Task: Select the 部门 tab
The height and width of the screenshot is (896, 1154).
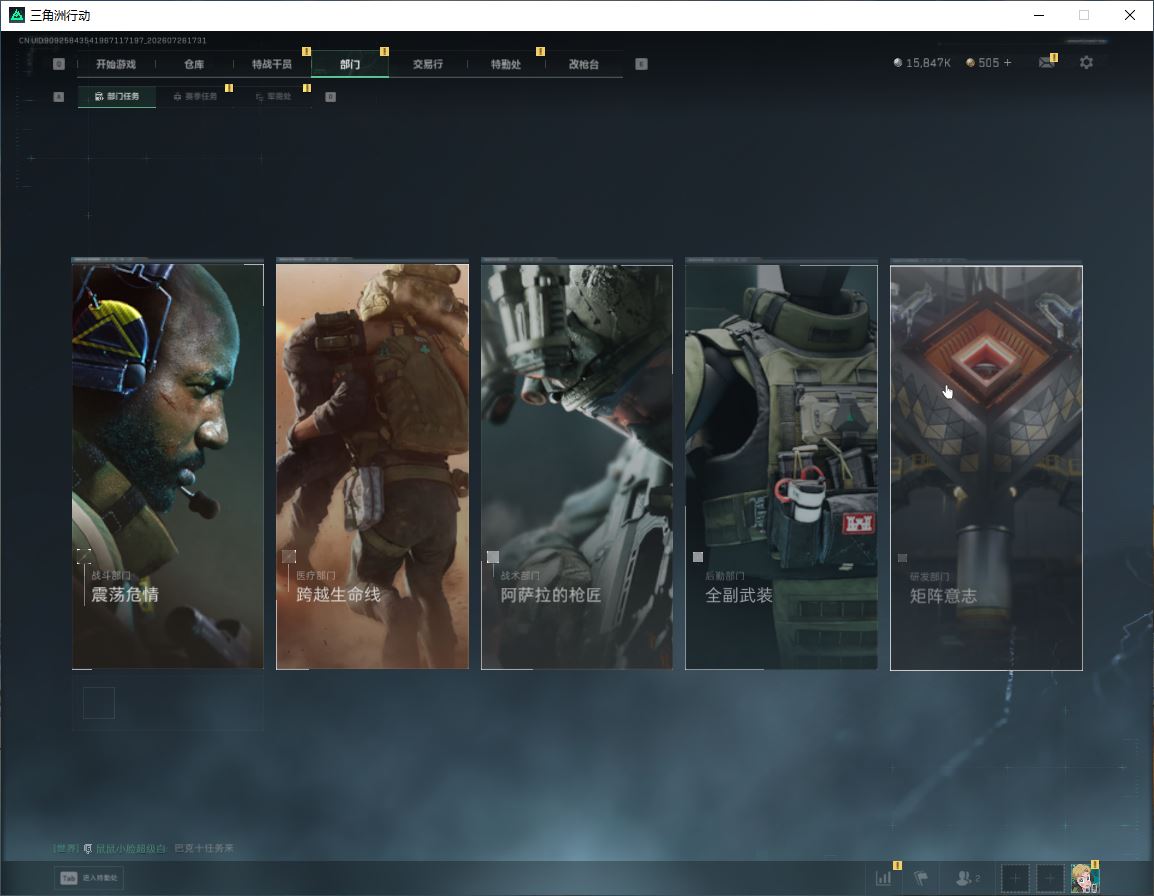Action: click(350, 64)
